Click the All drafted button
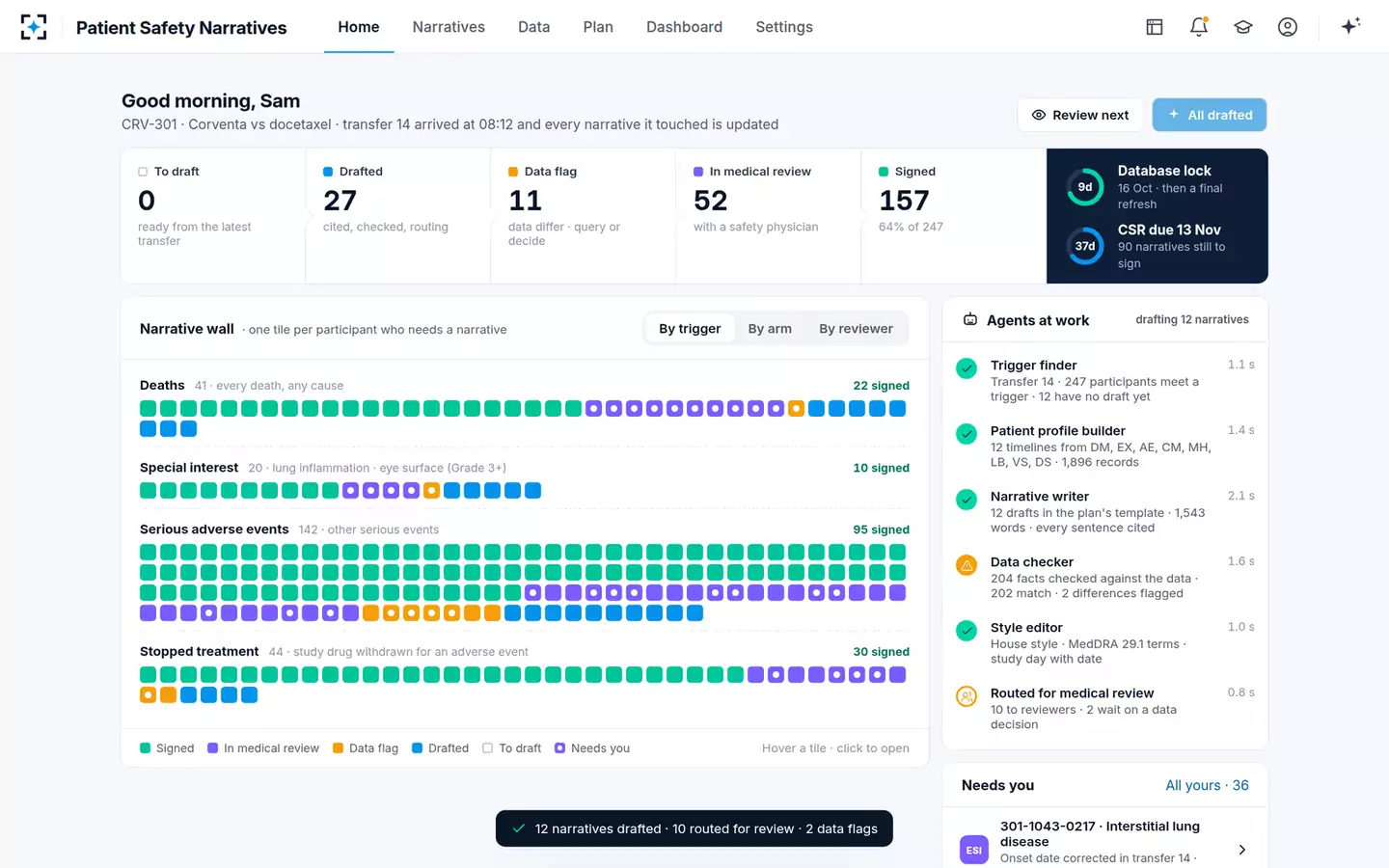The width and height of the screenshot is (1389, 868). (x=1210, y=115)
